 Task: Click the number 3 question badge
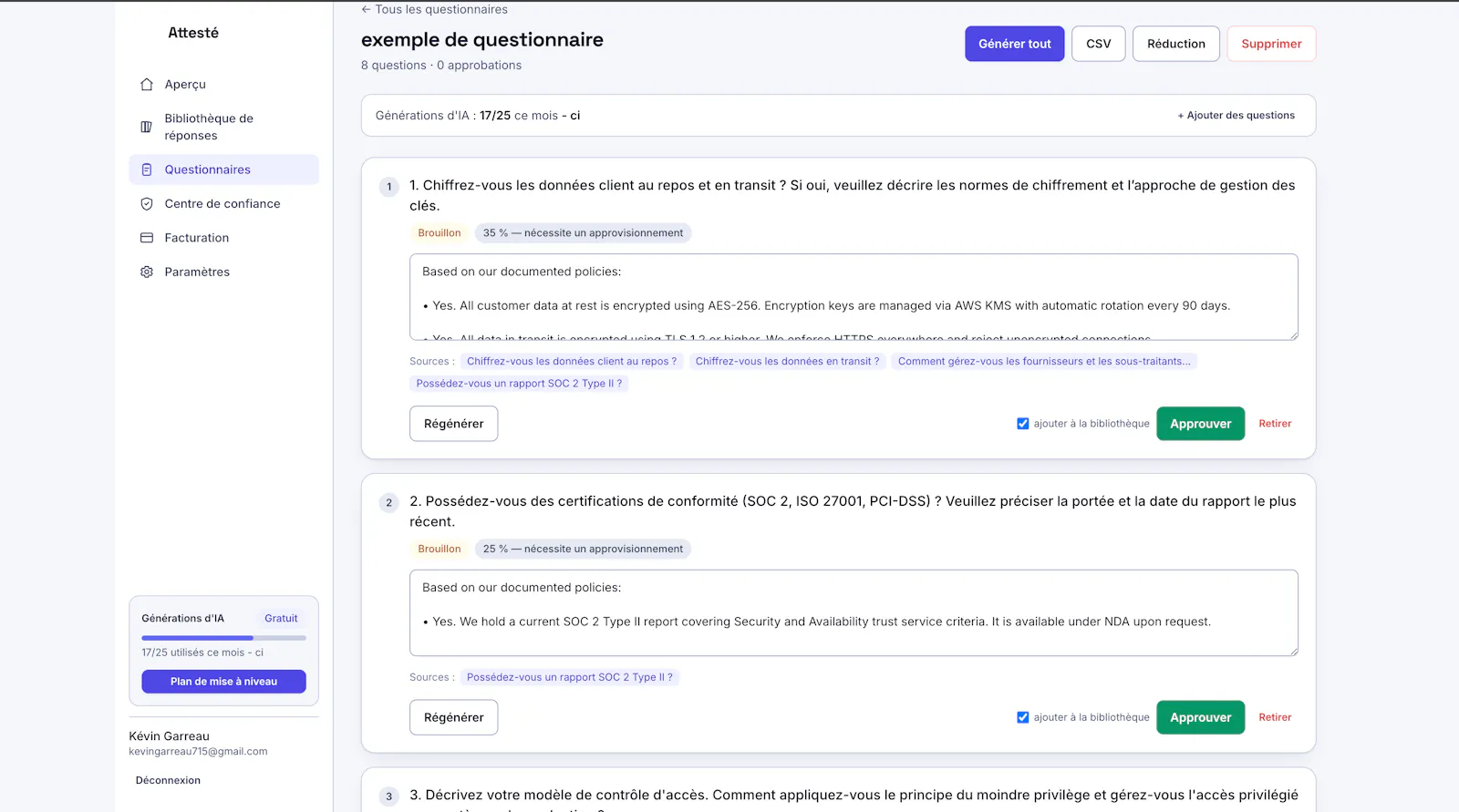coord(389,797)
